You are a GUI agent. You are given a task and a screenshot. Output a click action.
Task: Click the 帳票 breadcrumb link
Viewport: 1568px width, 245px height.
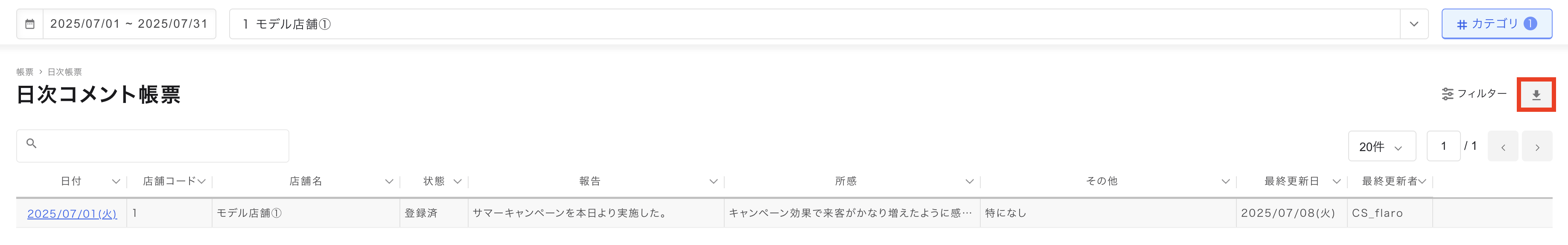coord(25,72)
